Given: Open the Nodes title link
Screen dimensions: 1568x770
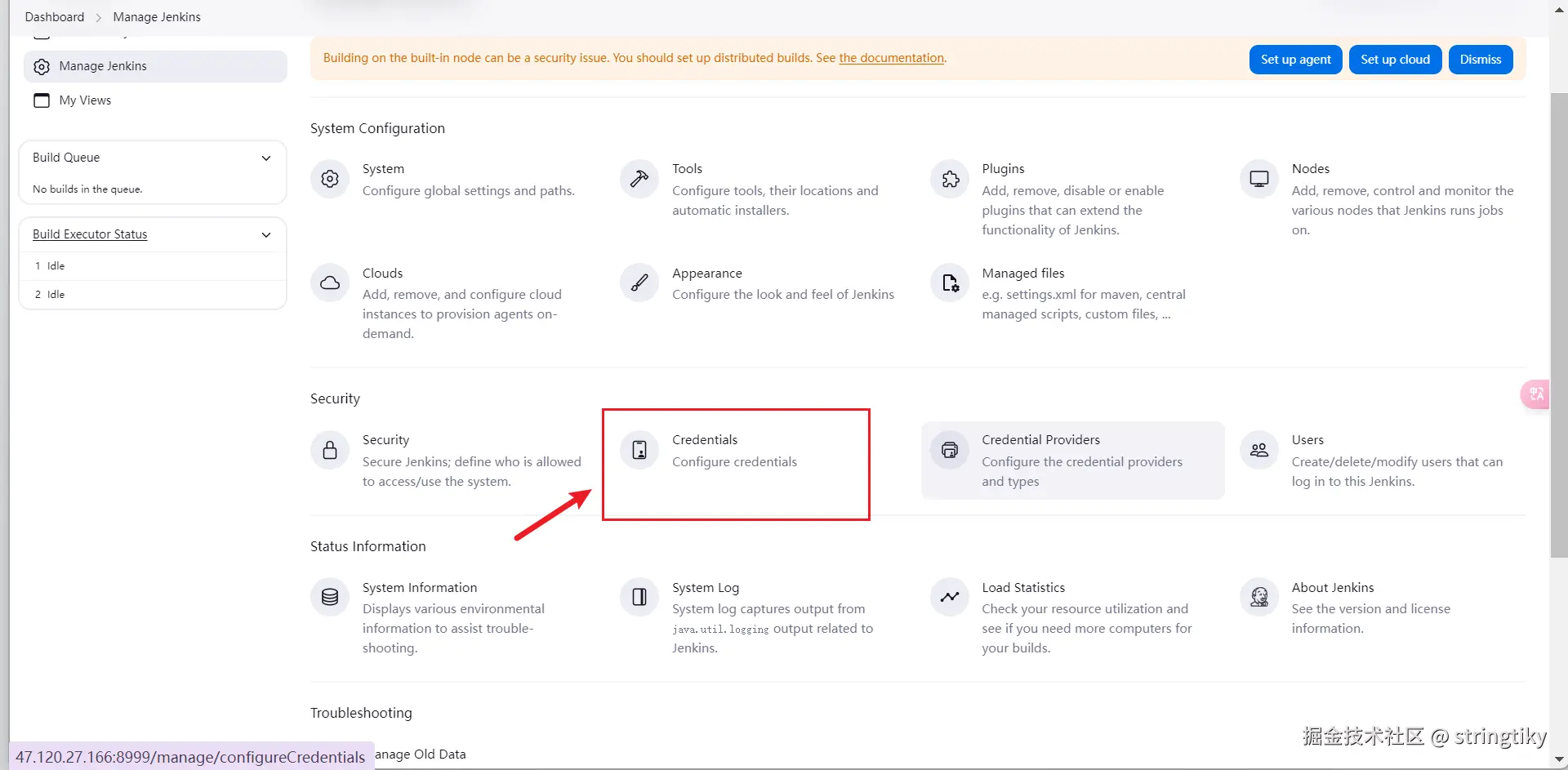Looking at the screenshot, I should 1311,169.
